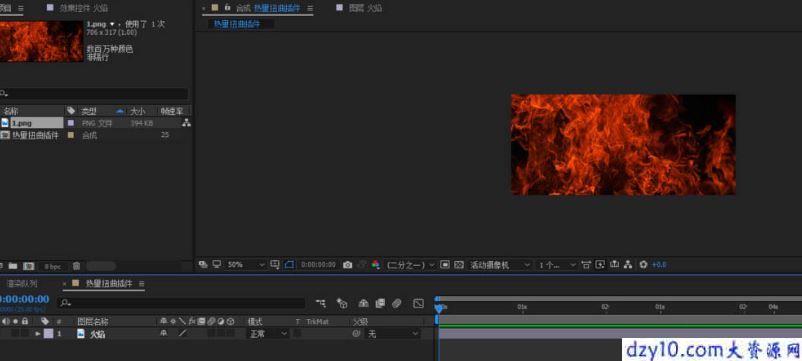Viewport: 802px width, 361px height.
Task: Click the primary viewer monitor icon
Action: (x=217, y=264)
